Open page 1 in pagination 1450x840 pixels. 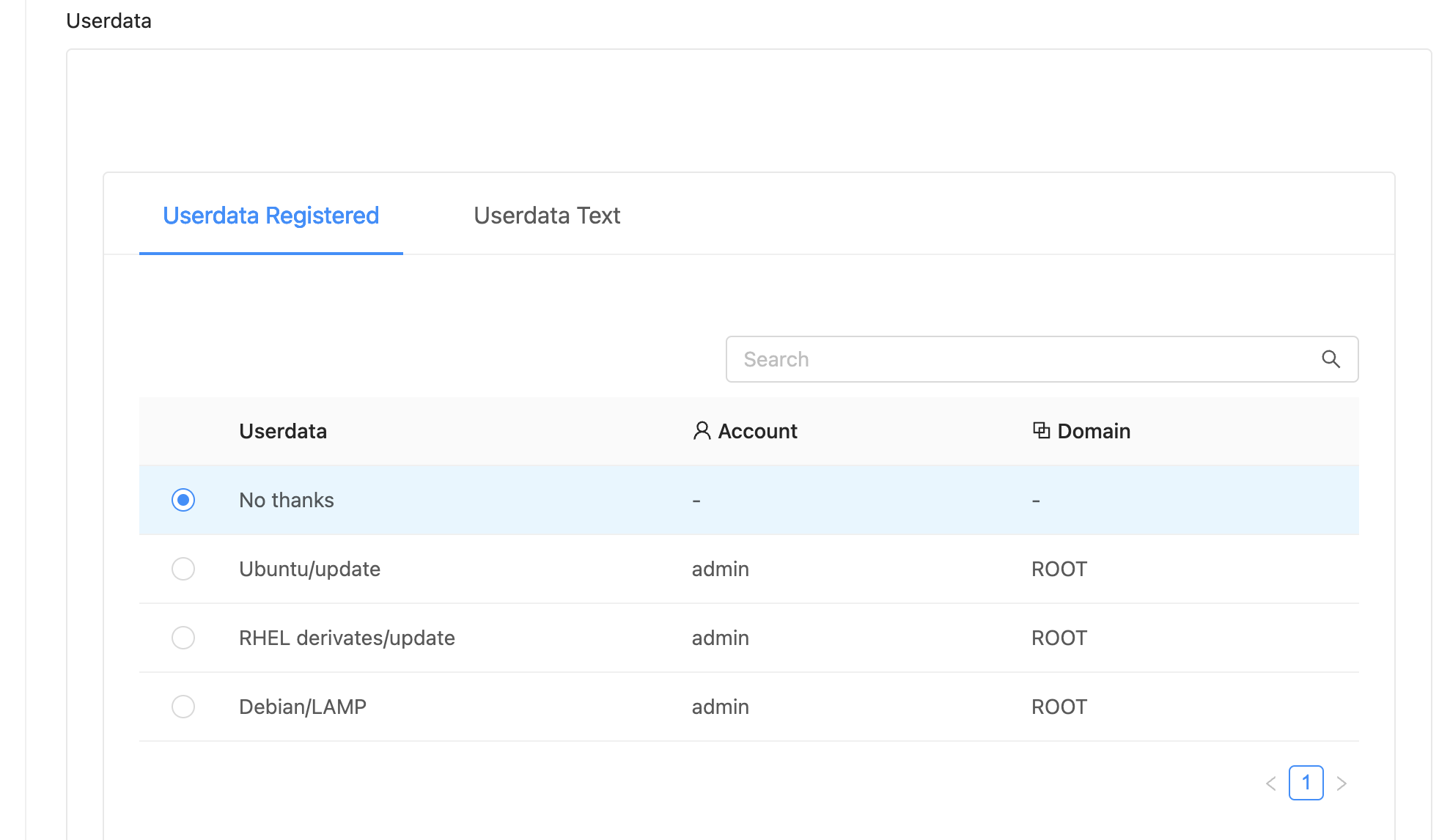click(1306, 783)
